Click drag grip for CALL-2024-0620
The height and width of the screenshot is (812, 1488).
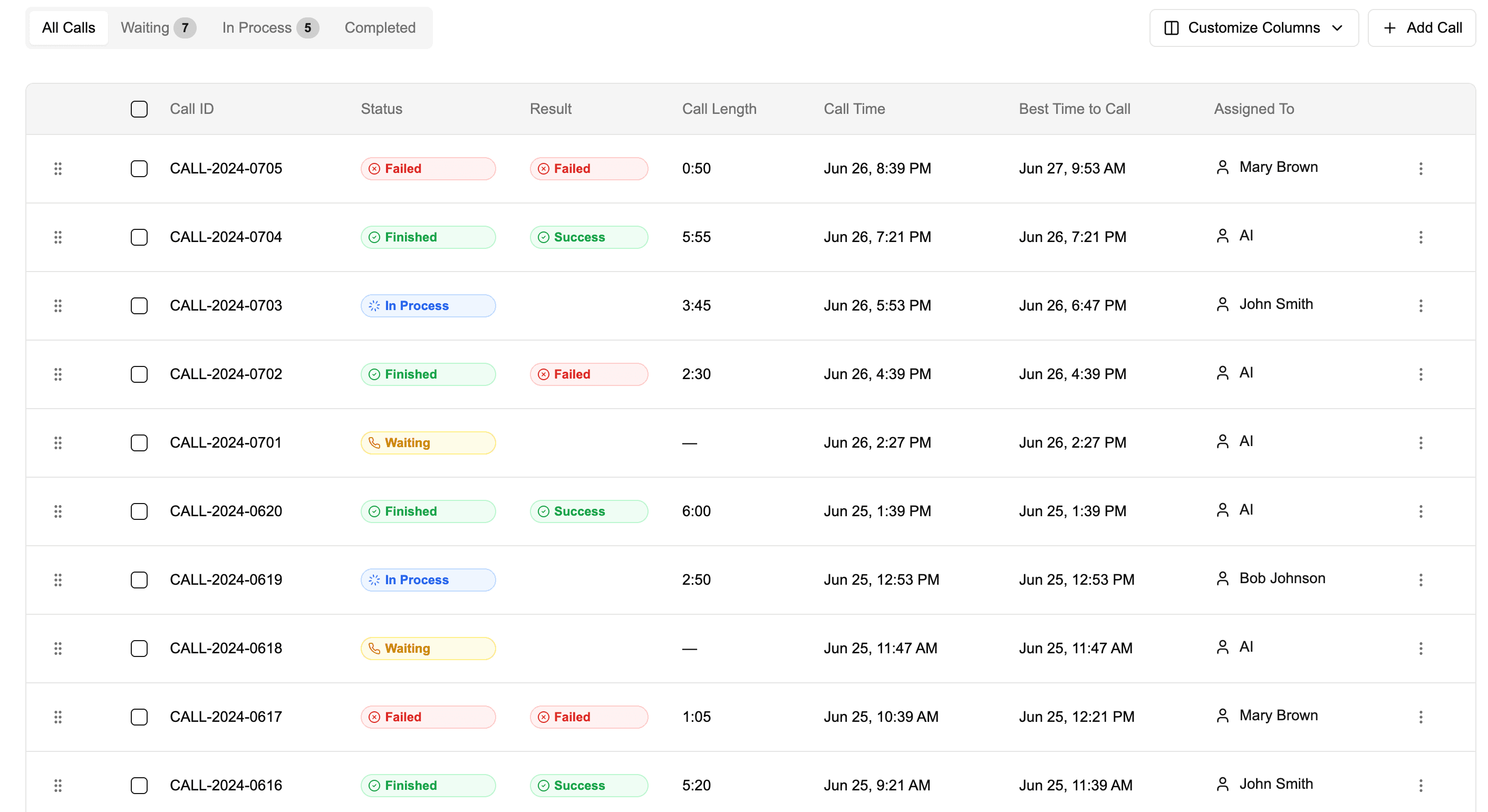[x=58, y=511]
